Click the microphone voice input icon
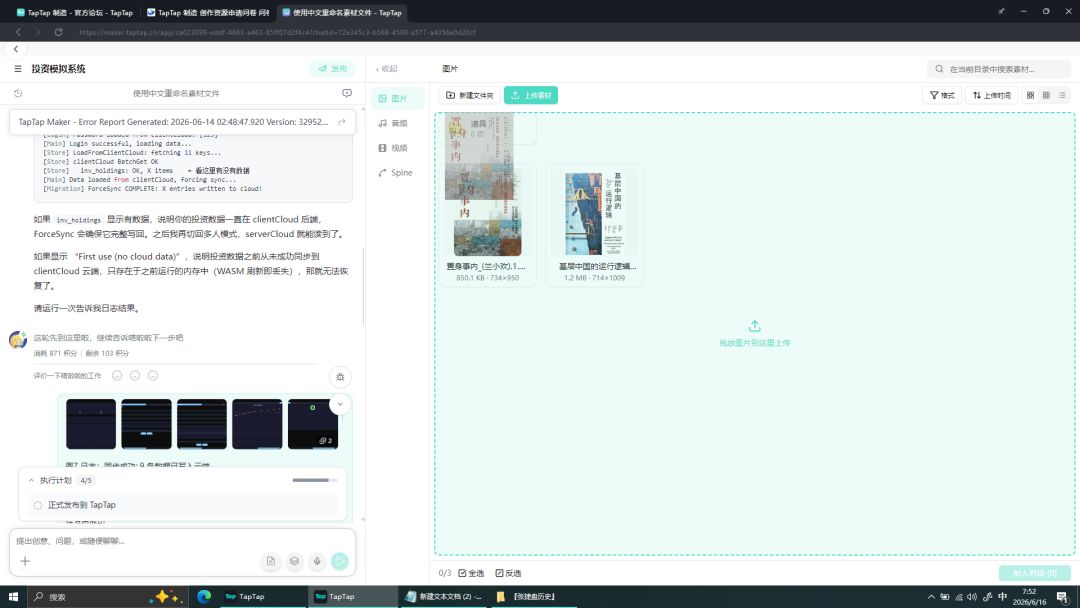This screenshot has width=1080, height=608. point(317,561)
